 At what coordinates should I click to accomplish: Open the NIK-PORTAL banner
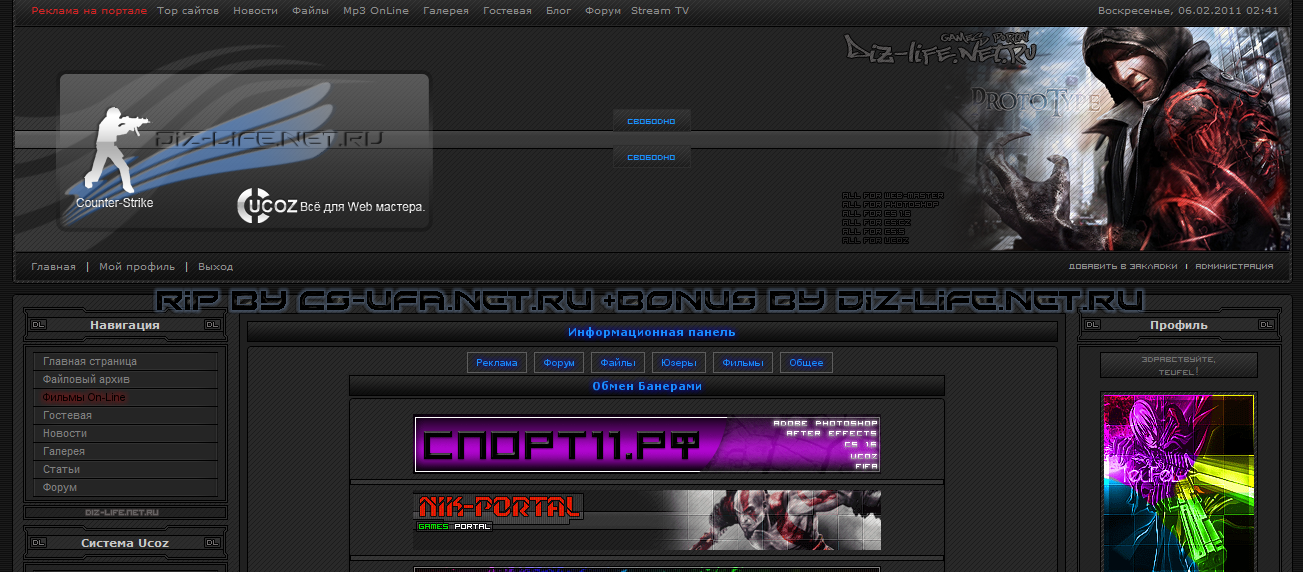(647, 519)
